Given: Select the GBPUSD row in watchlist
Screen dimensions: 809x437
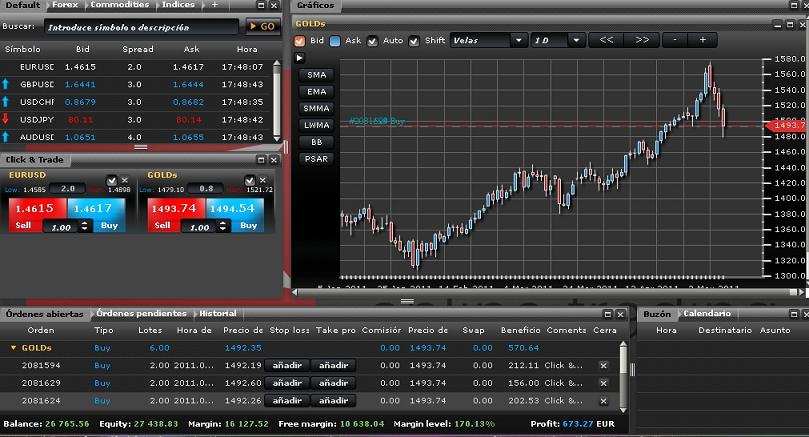Looking at the screenshot, I should coord(135,85).
